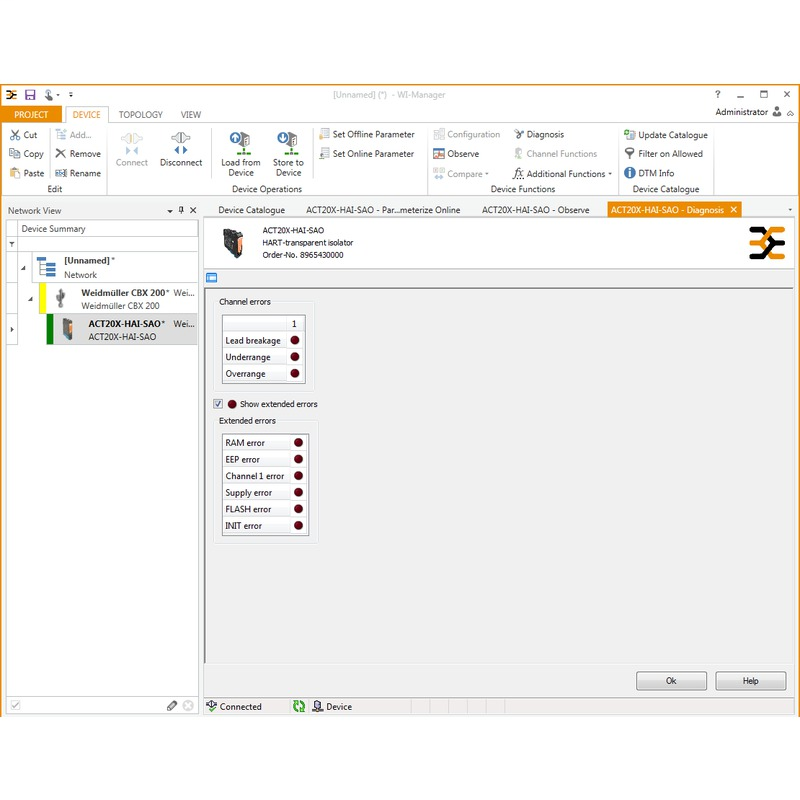Click the Save icon in title bar
The height and width of the screenshot is (800, 800).
(30, 95)
